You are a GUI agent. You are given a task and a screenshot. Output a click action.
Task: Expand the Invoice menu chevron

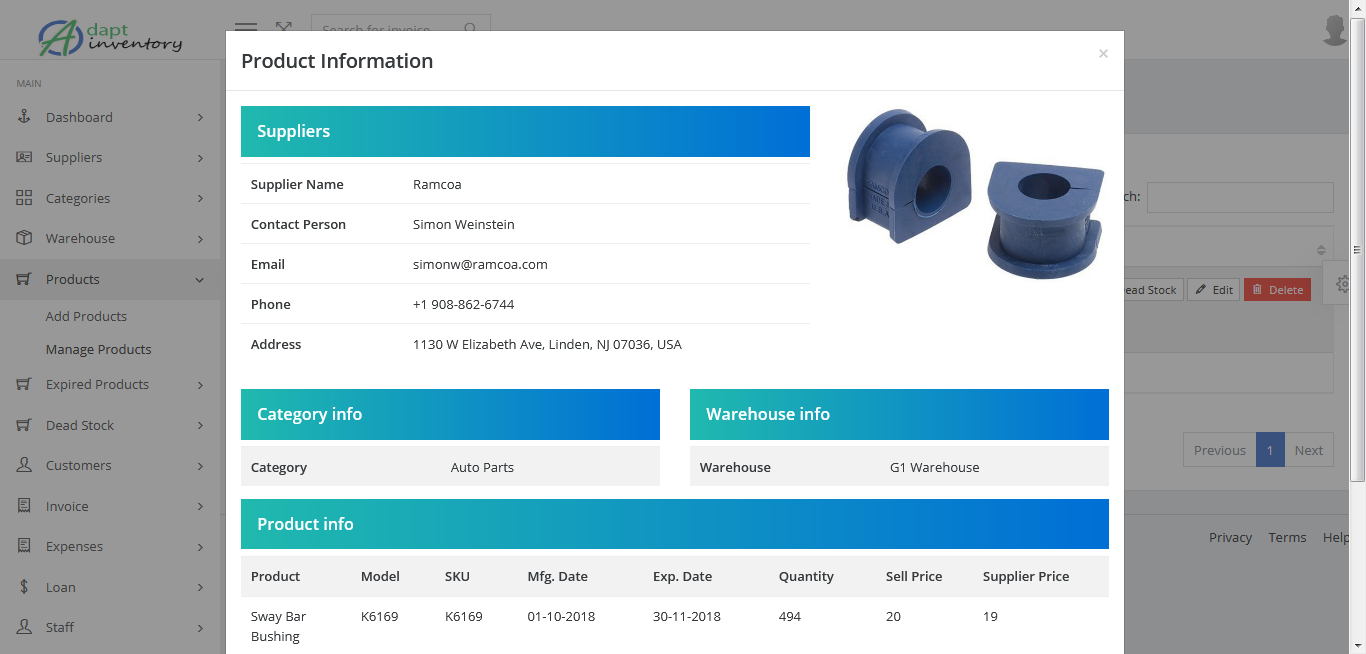(200, 506)
